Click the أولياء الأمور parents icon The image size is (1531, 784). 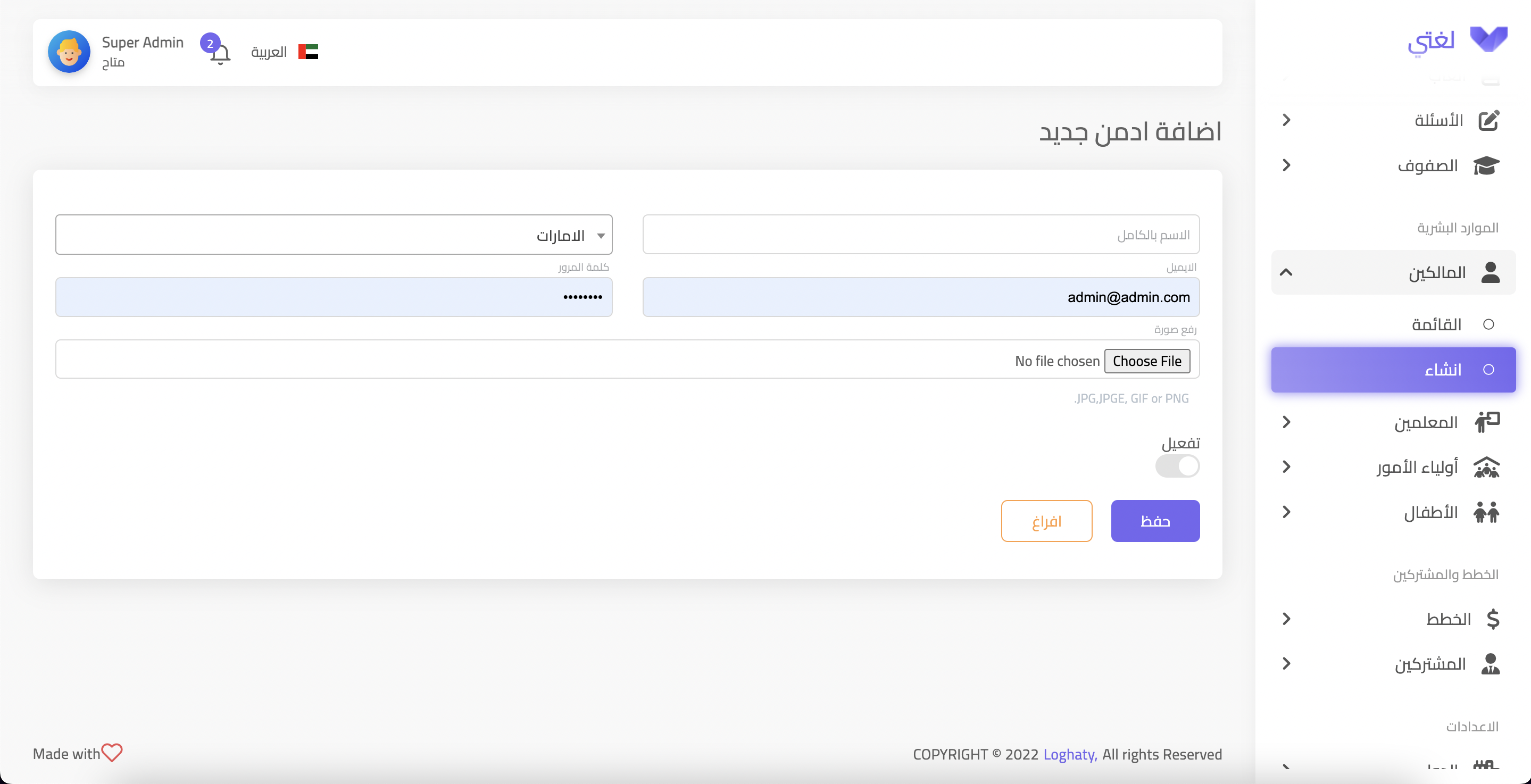1486,467
